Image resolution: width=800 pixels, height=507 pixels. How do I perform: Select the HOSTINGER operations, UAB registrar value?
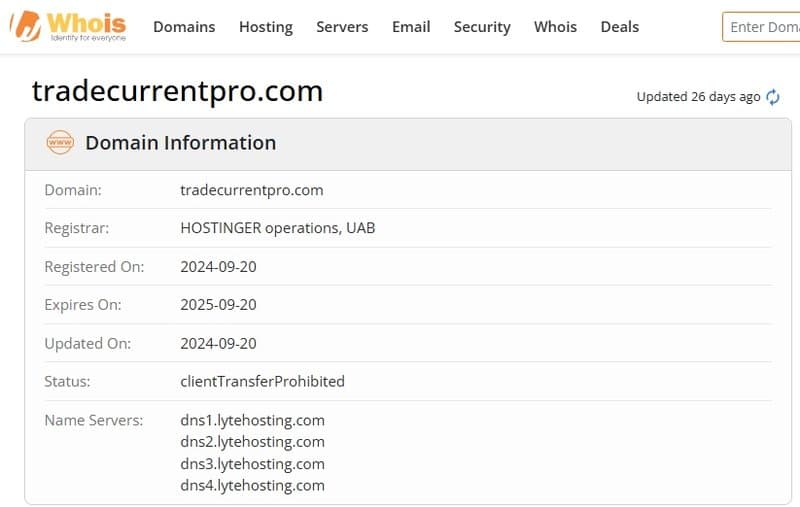point(278,228)
